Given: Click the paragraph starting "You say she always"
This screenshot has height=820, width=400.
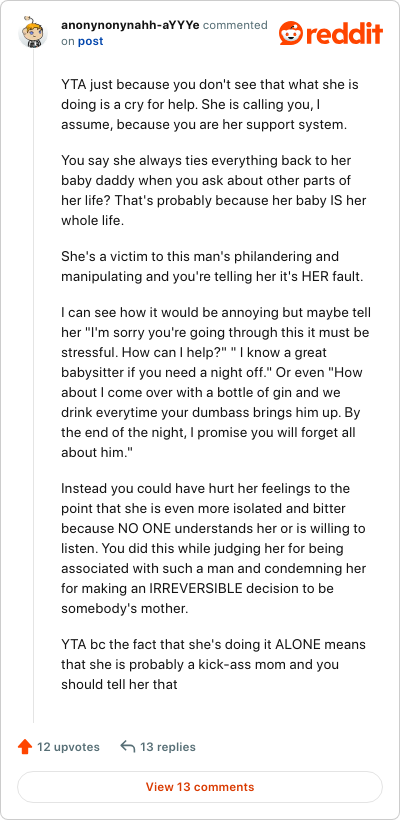Looking at the screenshot, I should (x=206, y=190).
